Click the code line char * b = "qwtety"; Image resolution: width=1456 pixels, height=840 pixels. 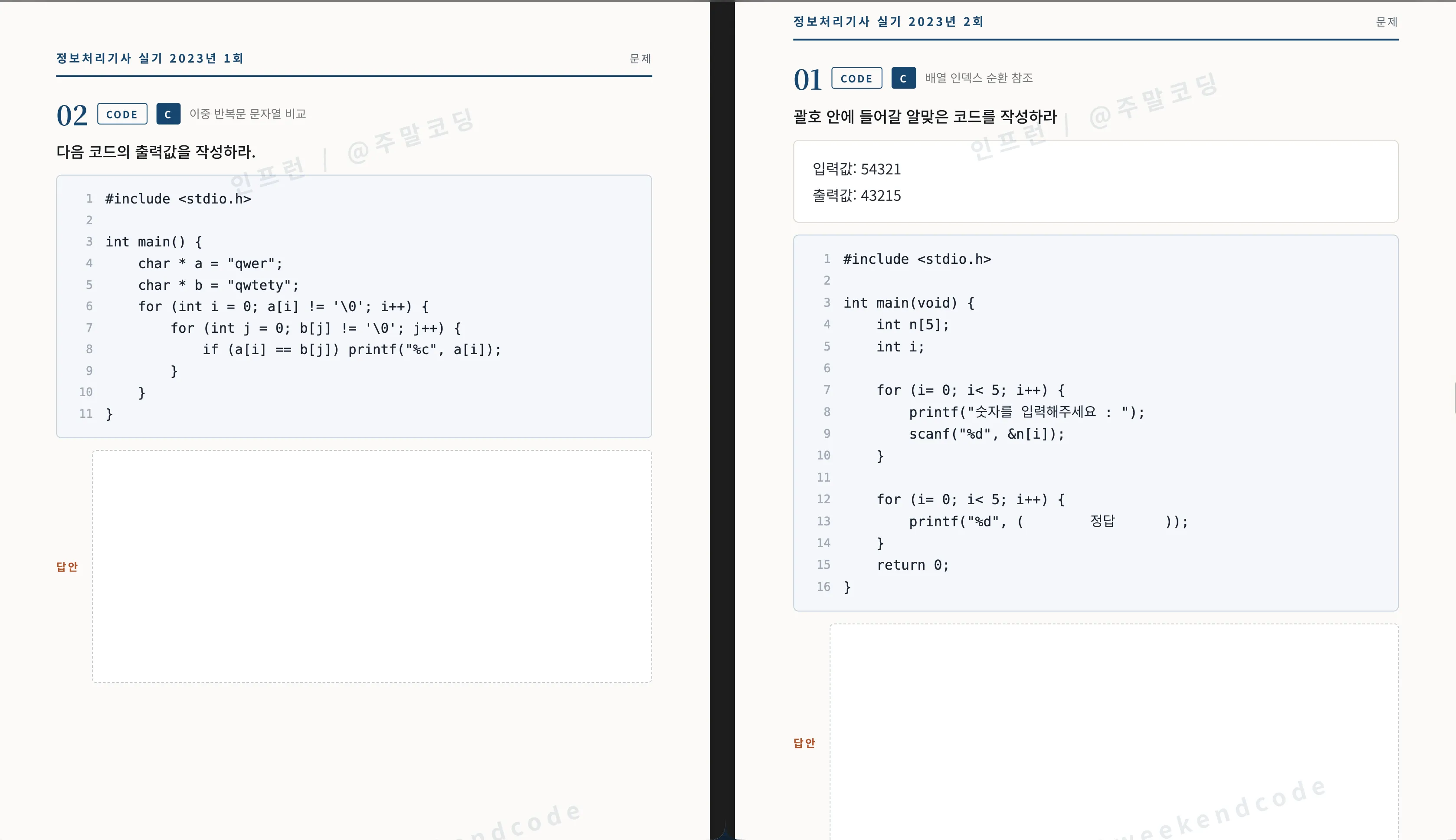coord(219,285)
